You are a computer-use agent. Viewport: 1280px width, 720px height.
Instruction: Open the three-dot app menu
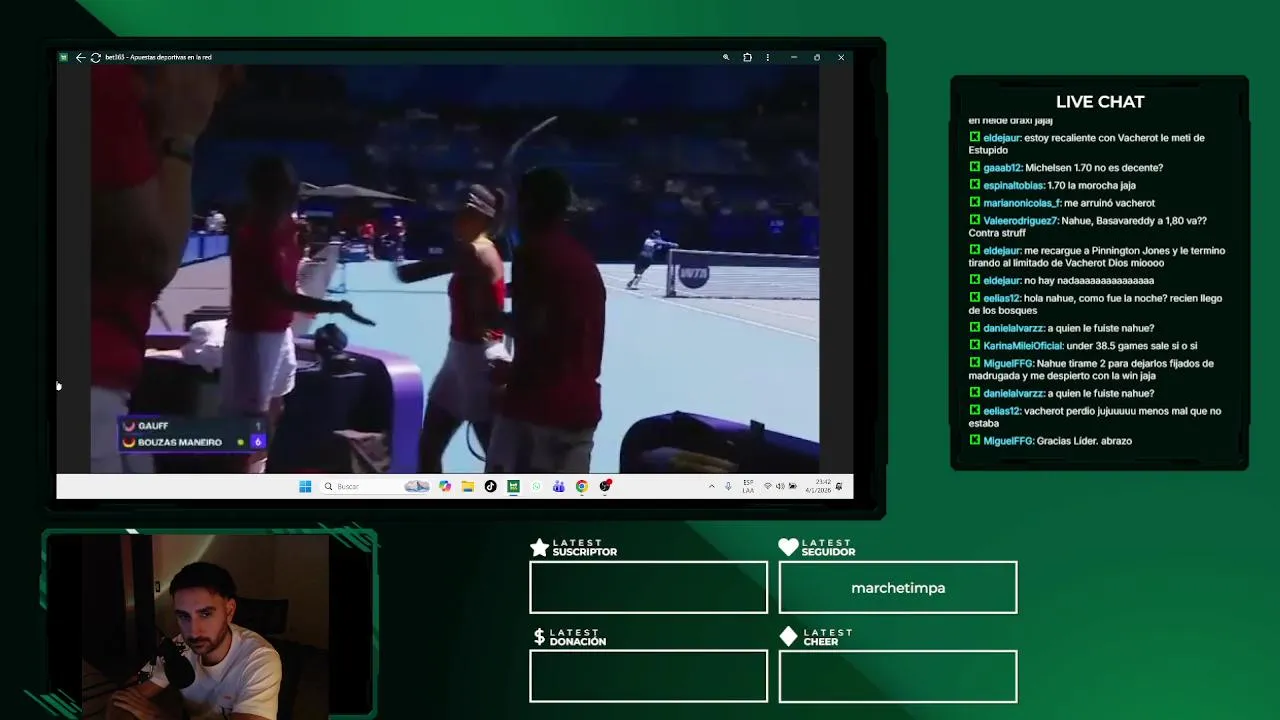(x=768, y=57)
